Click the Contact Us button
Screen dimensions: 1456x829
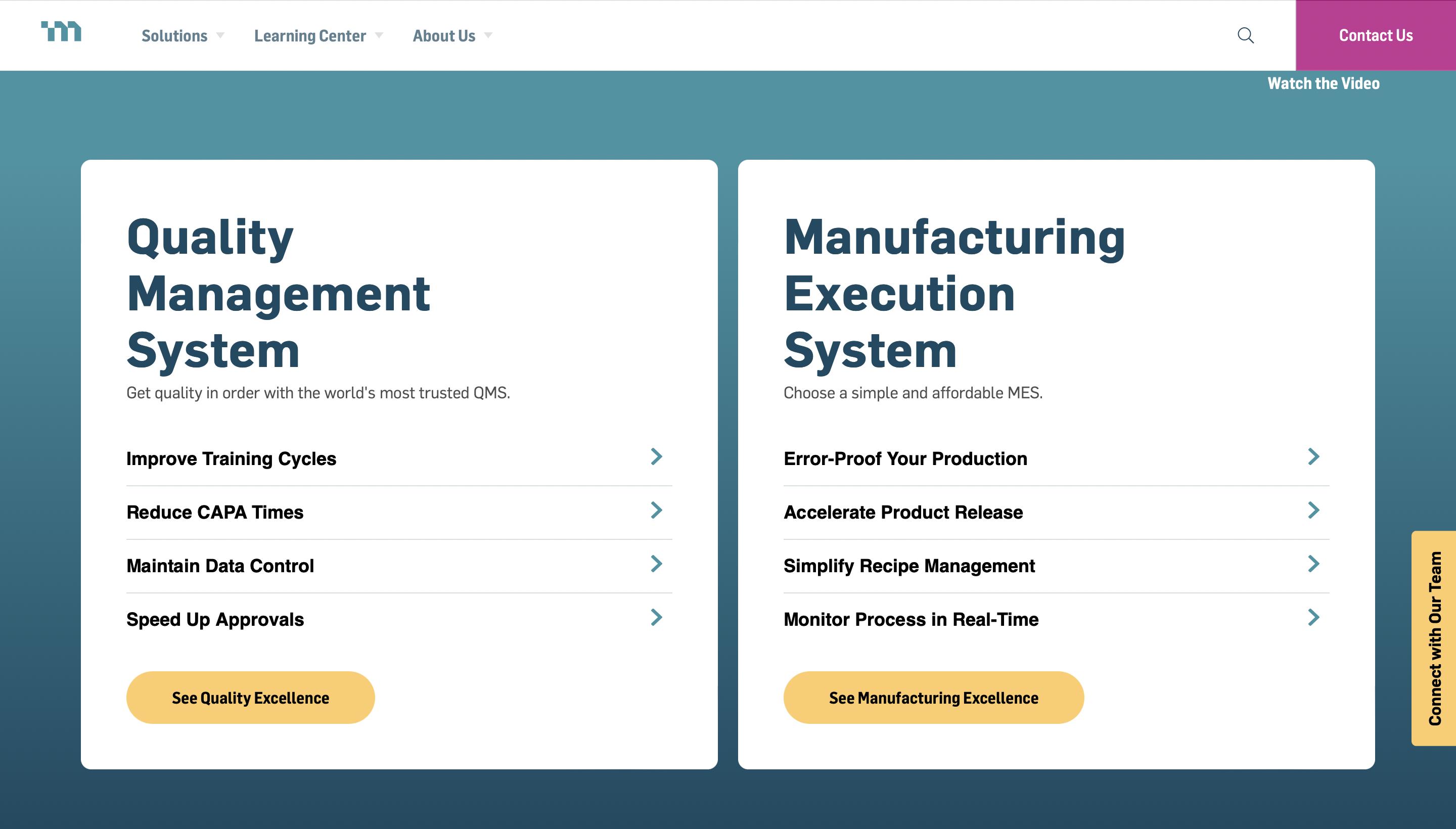1376,35
